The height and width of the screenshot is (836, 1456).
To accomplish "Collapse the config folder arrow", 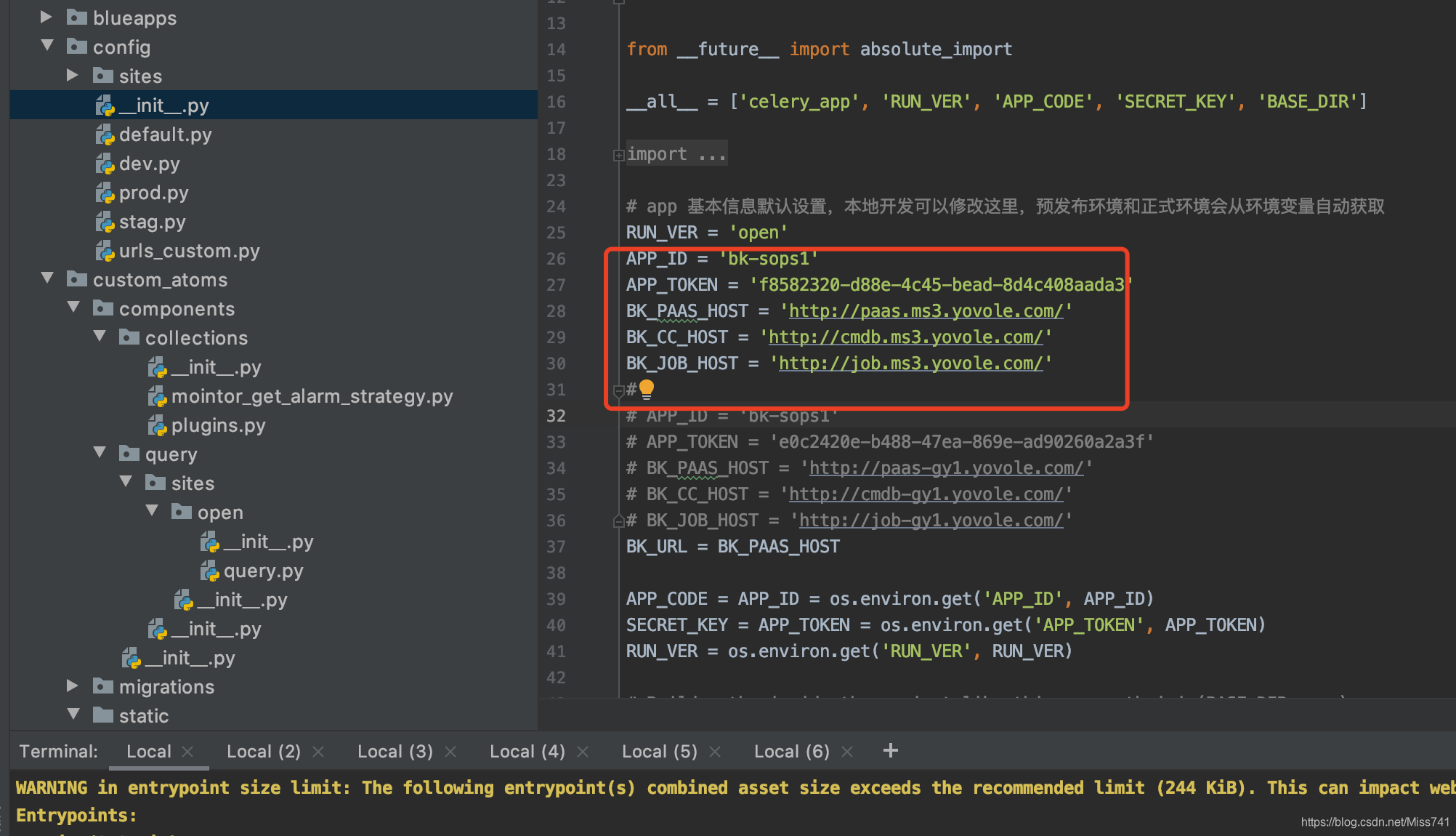I will click(x=47, y=46).
